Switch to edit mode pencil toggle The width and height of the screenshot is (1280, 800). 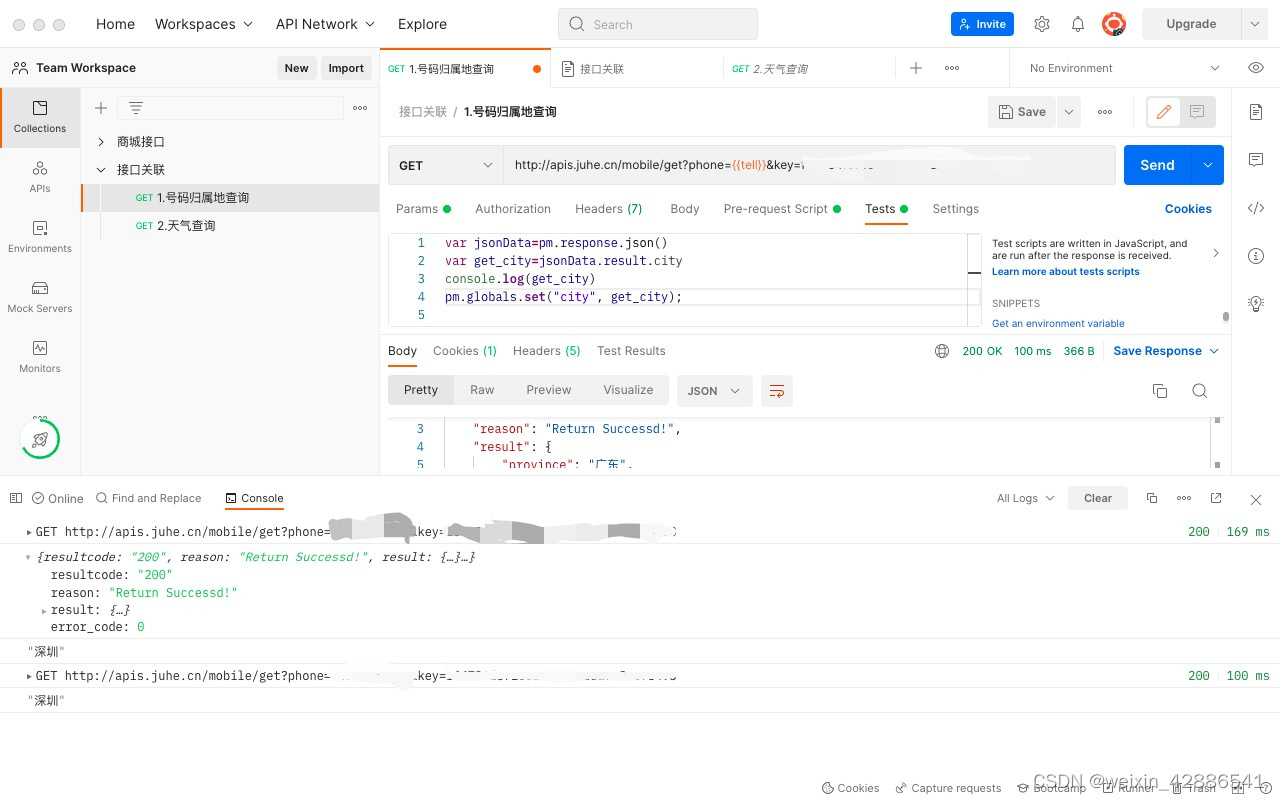(1164, 112)
